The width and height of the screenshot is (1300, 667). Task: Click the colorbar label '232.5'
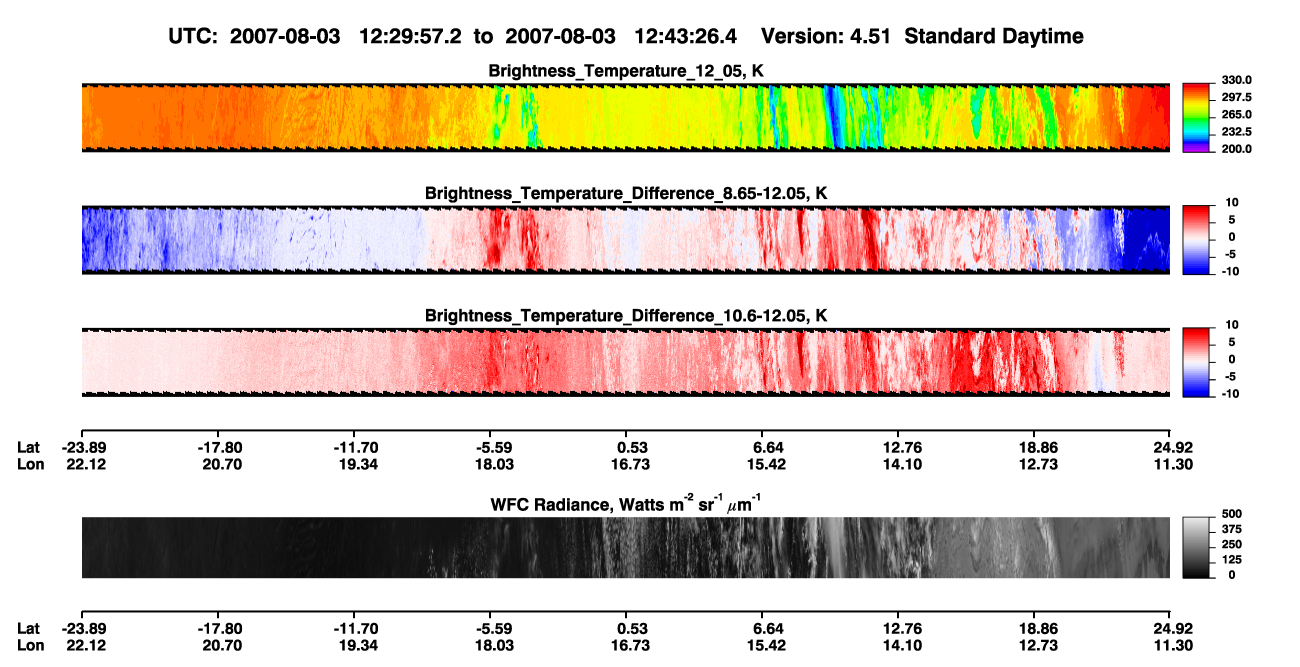(x=1236, y=132)
